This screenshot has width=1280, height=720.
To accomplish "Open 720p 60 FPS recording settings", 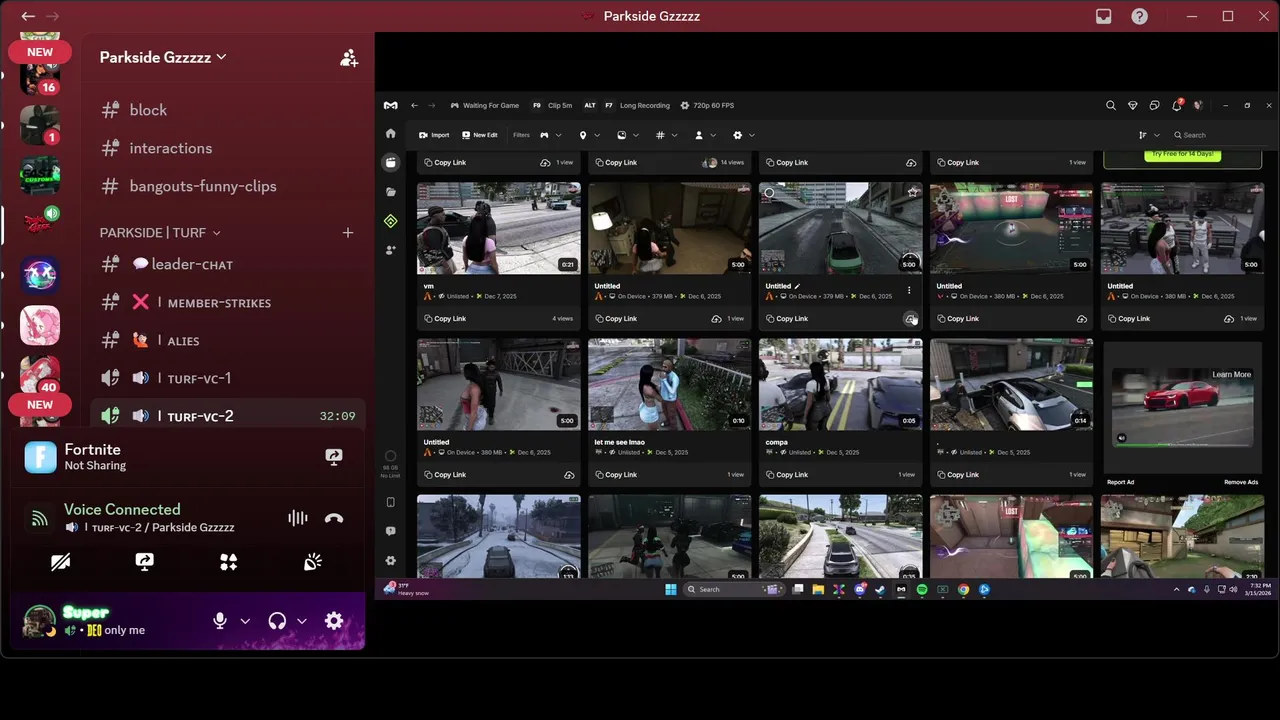I will (707, 105).
